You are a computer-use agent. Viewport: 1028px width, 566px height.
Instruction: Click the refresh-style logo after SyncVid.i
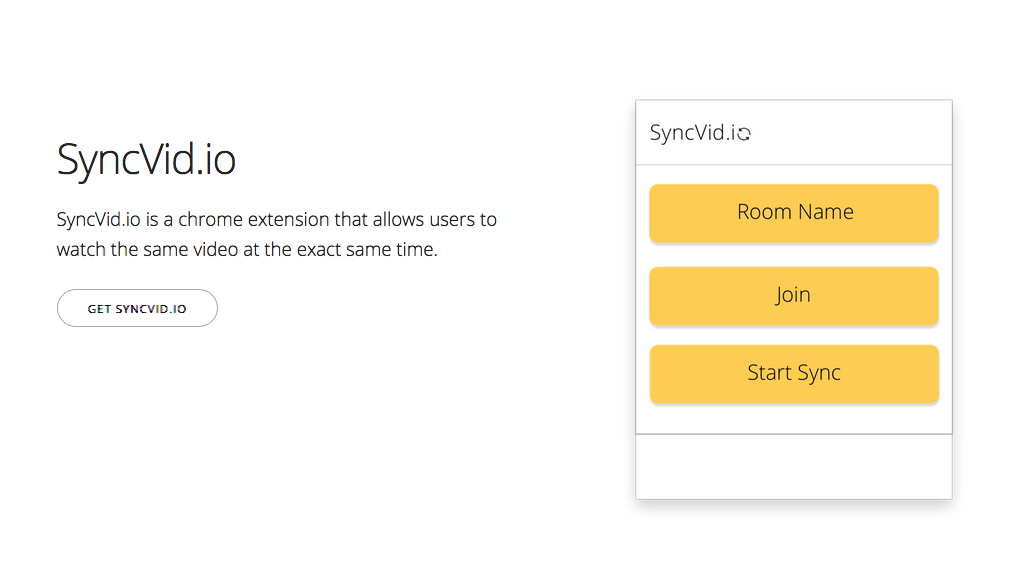(x=743, y=134)
